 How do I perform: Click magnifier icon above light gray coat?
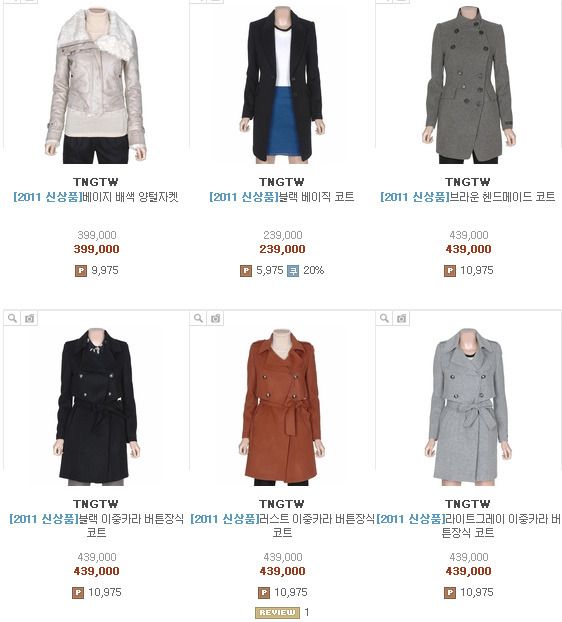tap(384, 318)
